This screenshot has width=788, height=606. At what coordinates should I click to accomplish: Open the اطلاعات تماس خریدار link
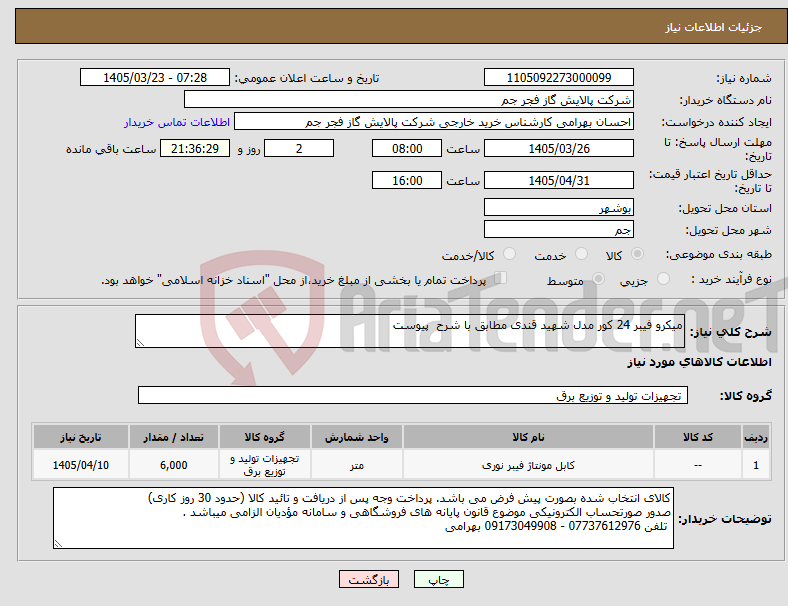click(x=177, y=122)
